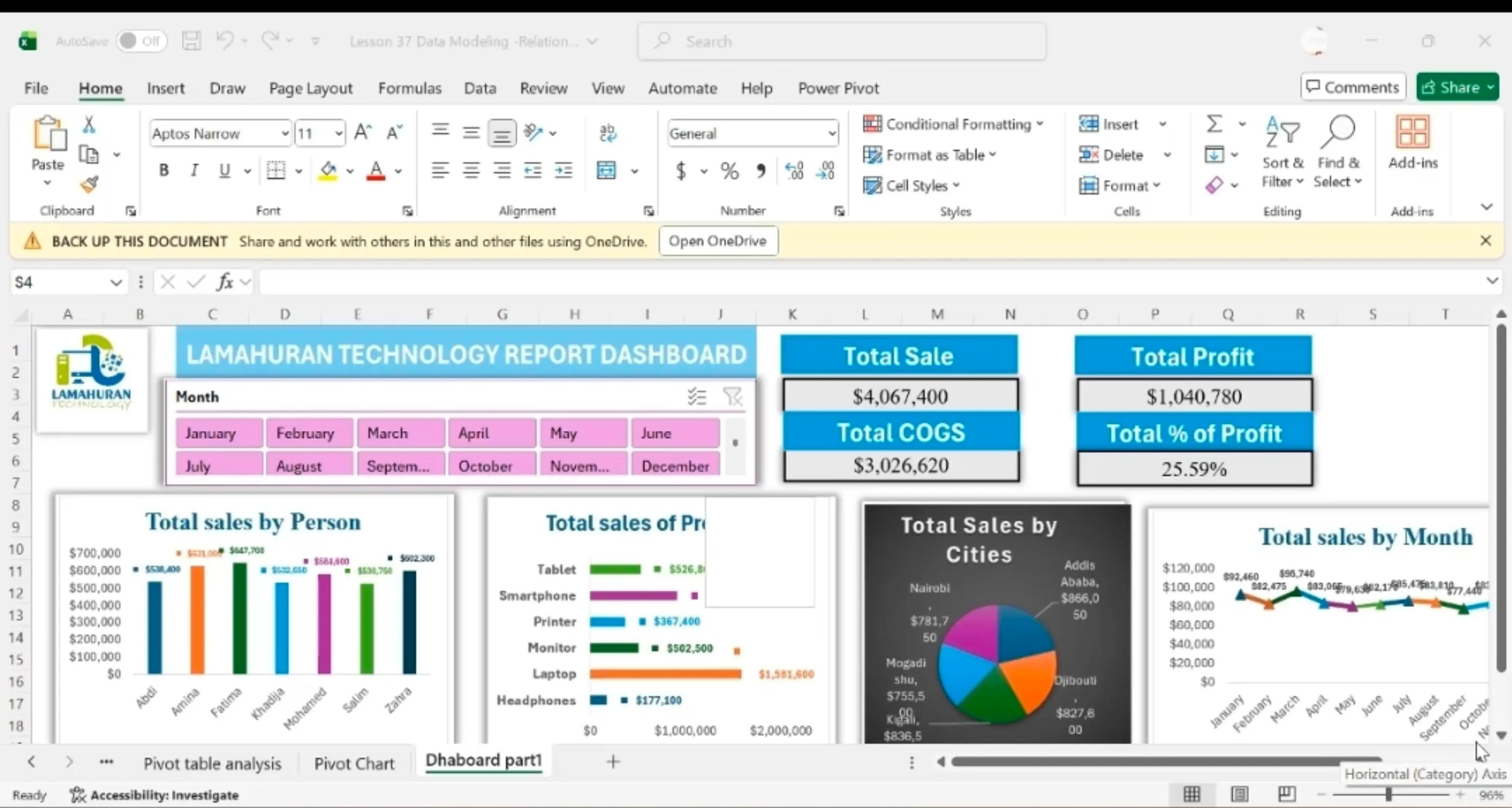This screenshot has width=1512, height=808.
Task: Click the green Share button
Action: click(x=1457, y=87)
